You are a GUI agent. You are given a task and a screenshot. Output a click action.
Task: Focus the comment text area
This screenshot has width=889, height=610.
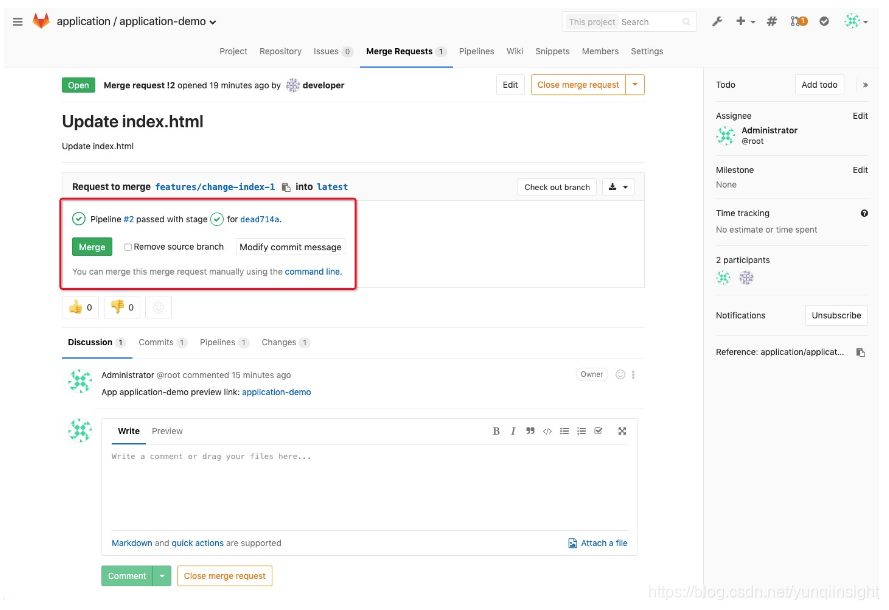370,488
